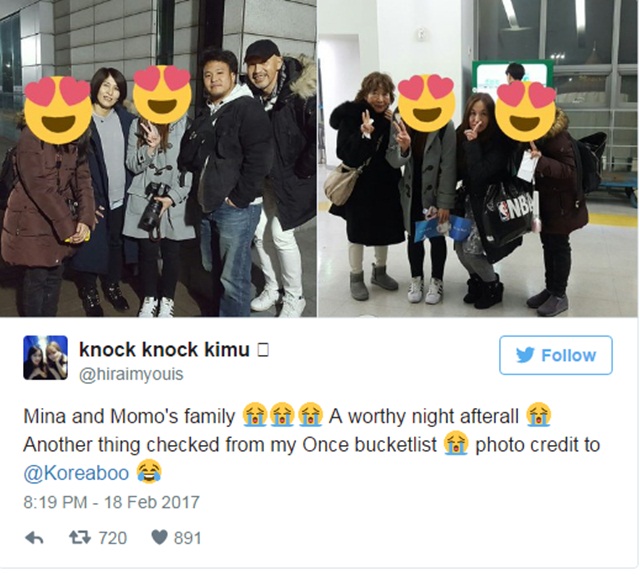Open the left outdoor group photo

[x=158, y=158]
